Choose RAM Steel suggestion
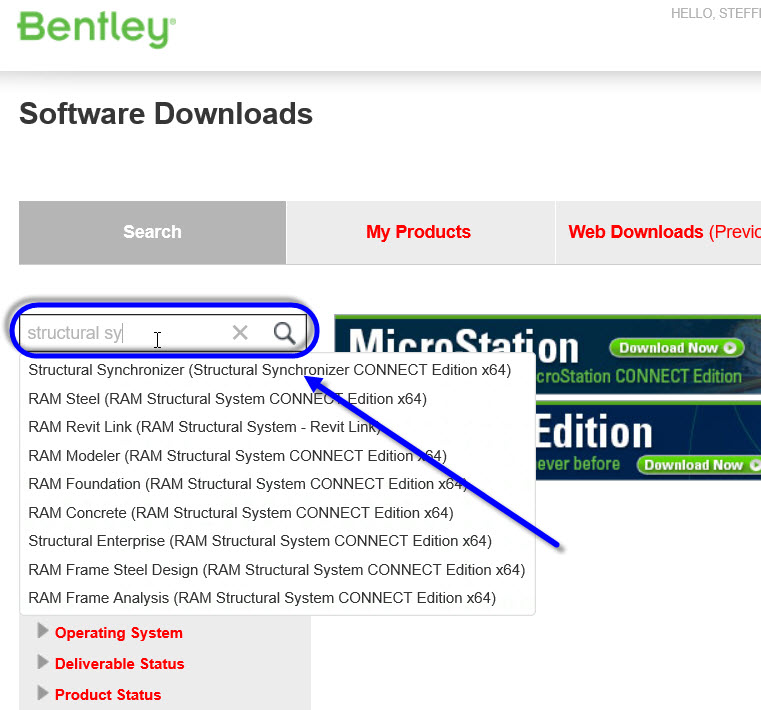Viewport: 761px width, 710px height. (228, 399)
